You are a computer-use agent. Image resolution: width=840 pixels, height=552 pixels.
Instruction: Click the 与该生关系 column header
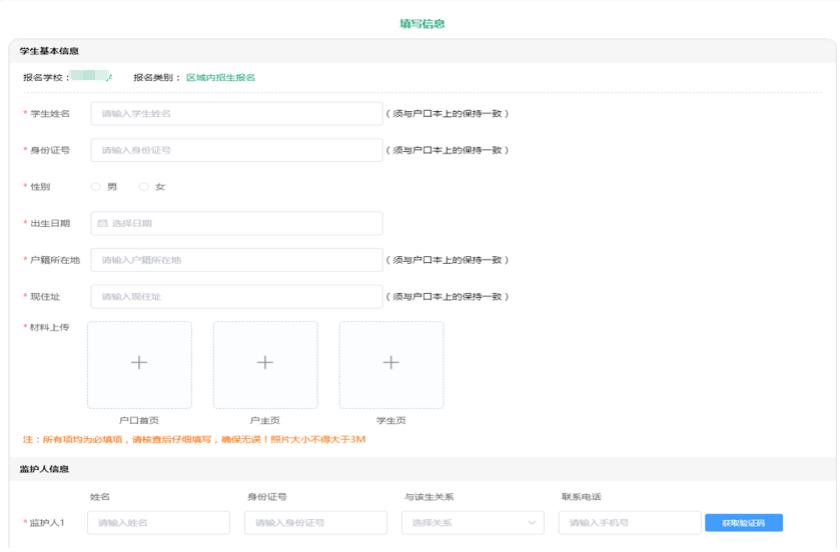coord(429,497)
